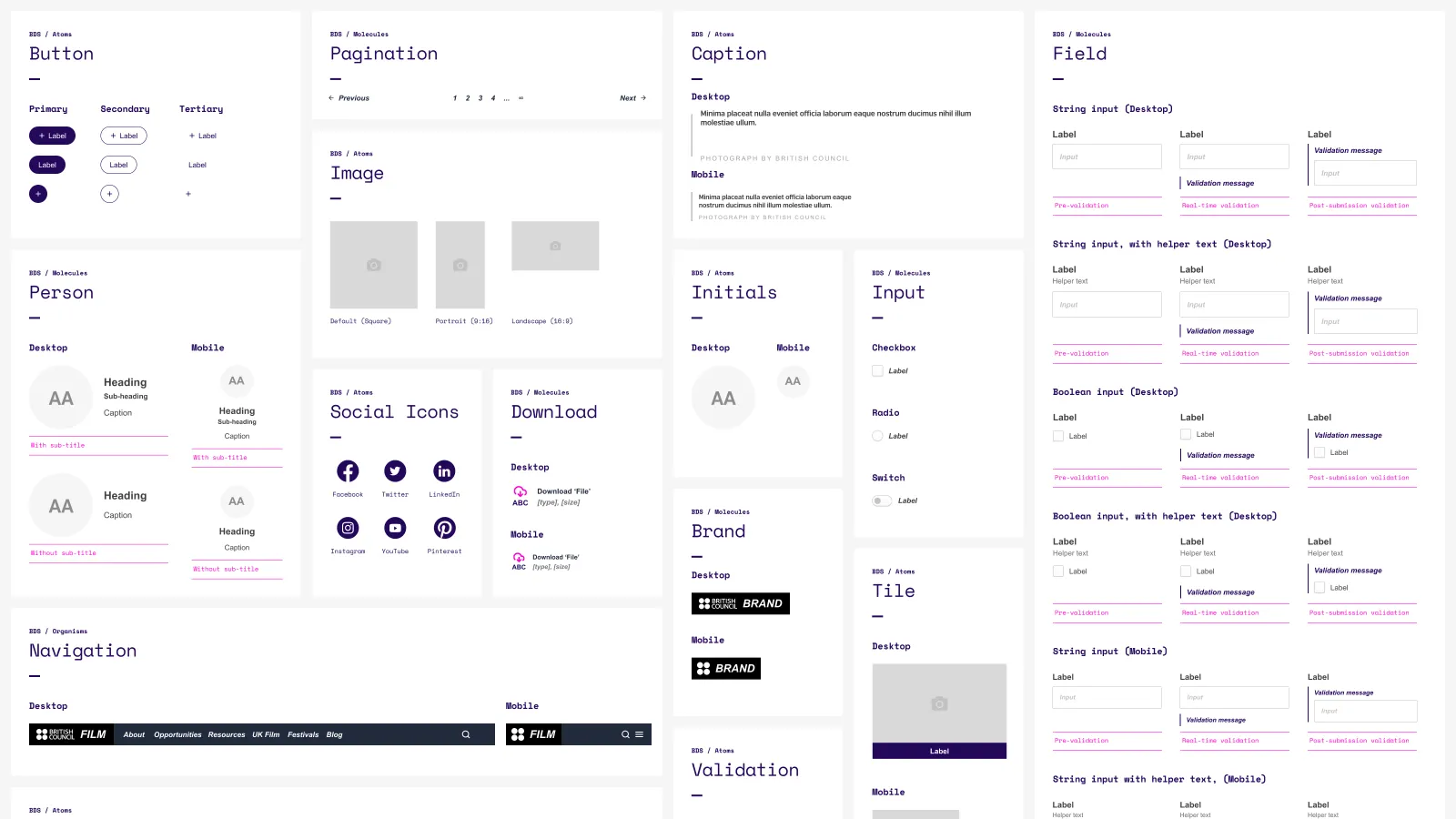Open the mobile navigation hamburger menu
The height and width of the screenshot is (819, 1456).
point(639,734)
